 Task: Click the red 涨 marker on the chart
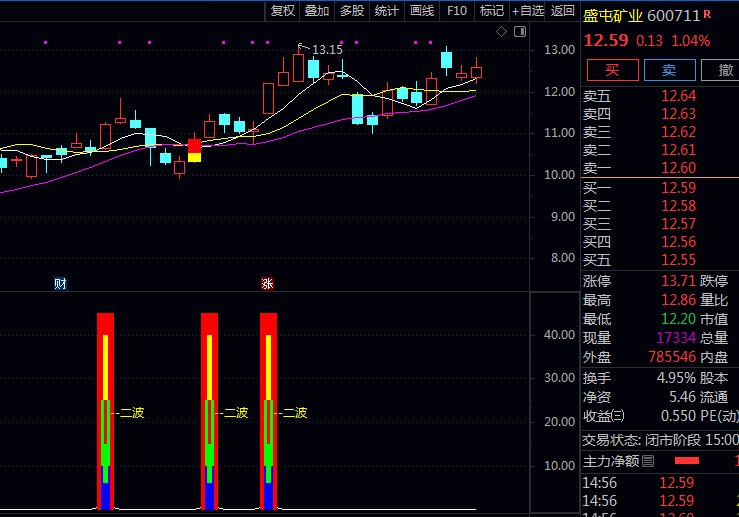point(267,284)
